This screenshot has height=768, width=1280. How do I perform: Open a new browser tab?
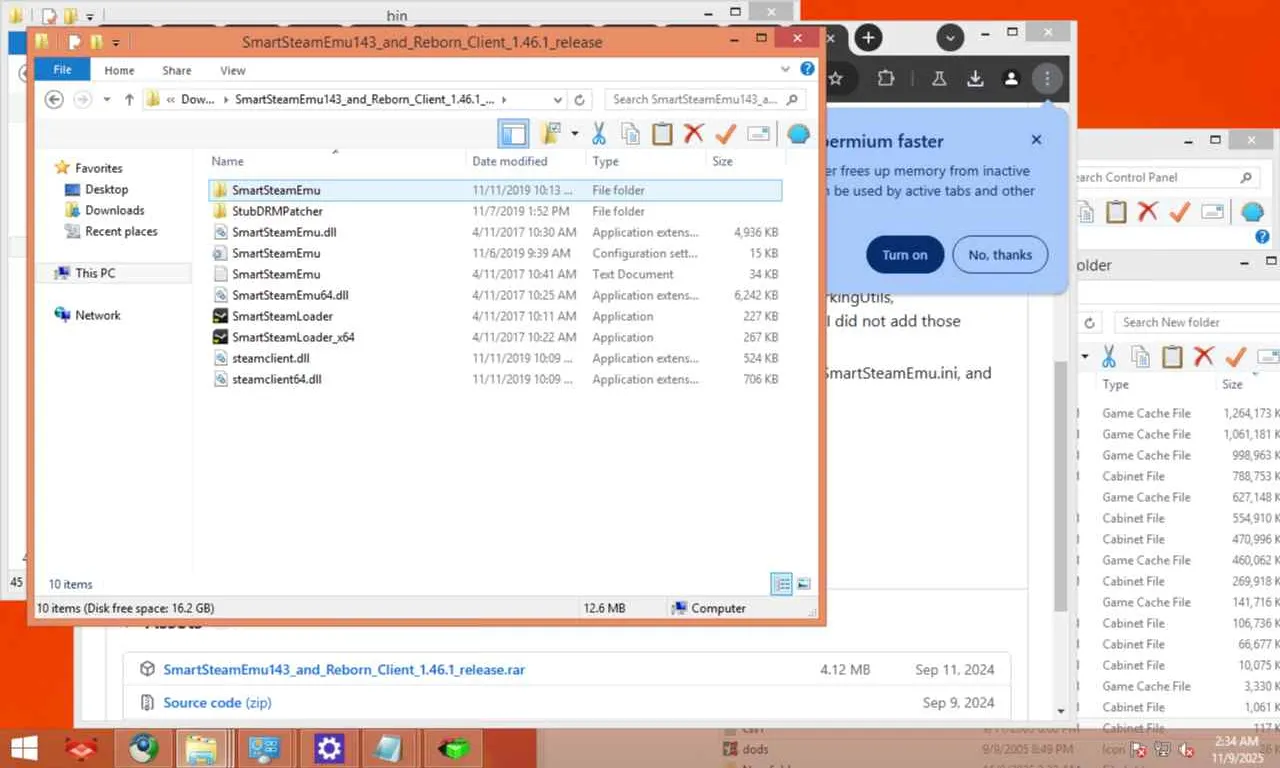[x=868, y=38]
